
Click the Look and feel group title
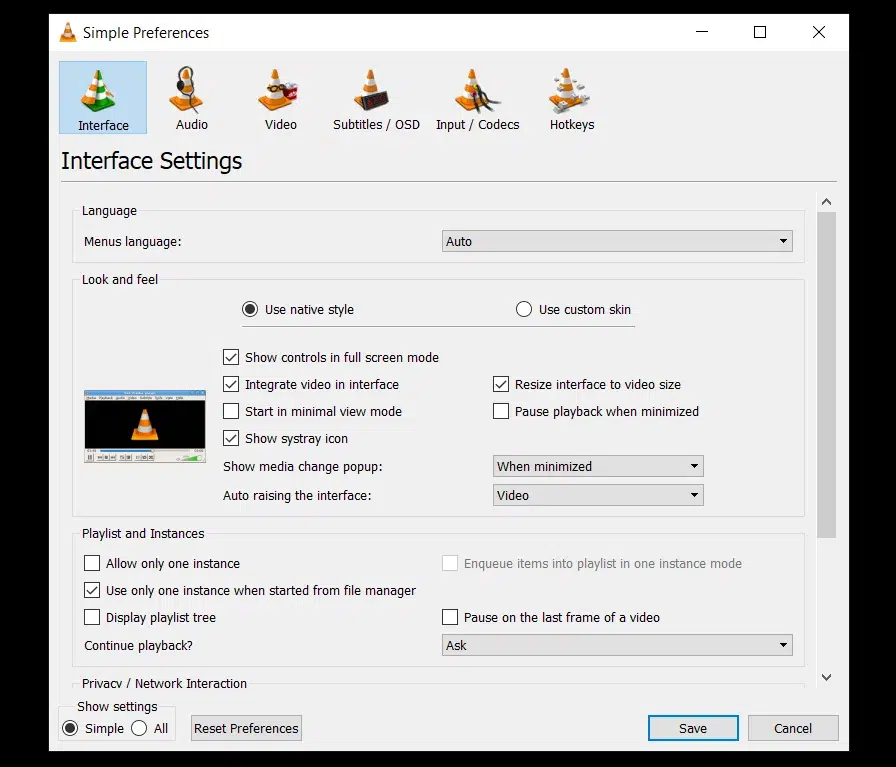pyautogui.click(x=120, y=279)
